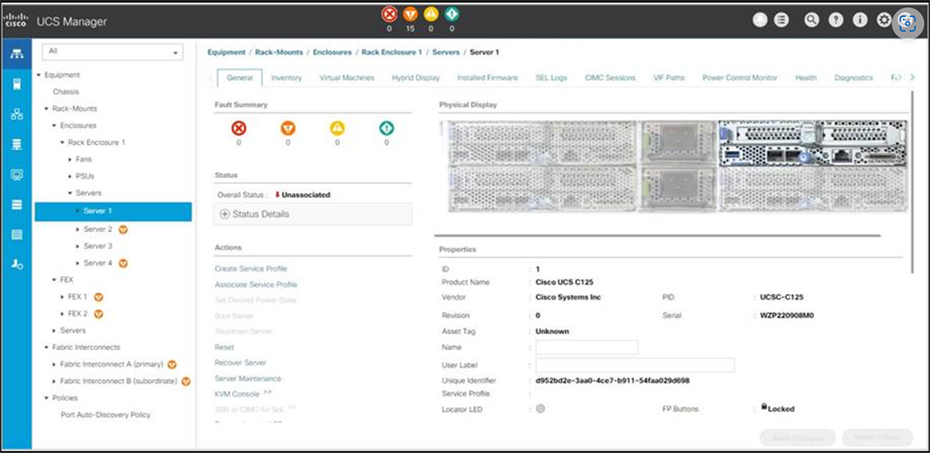
Task: Select Chassis in the tree
Action: [66, 92]
